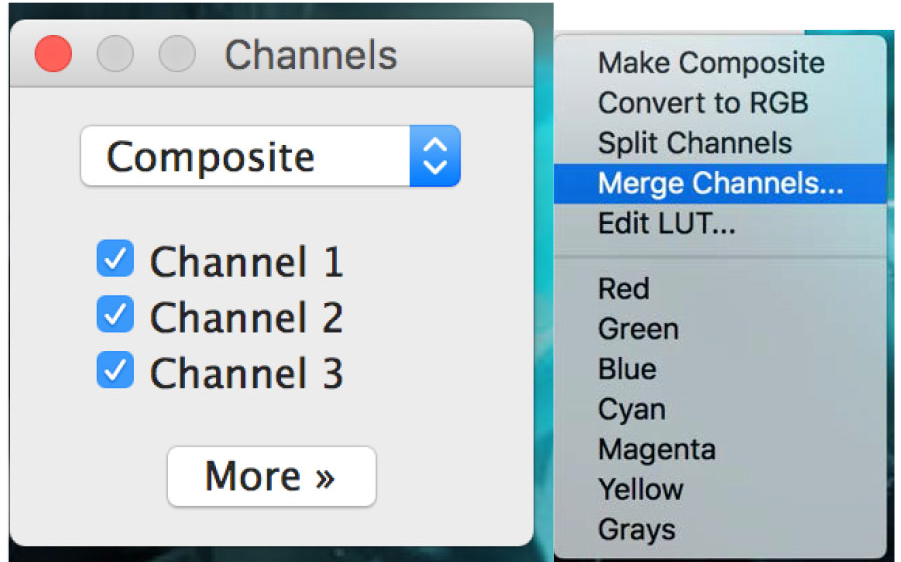
Task: Click the More » button
Action: coord(272,476)
